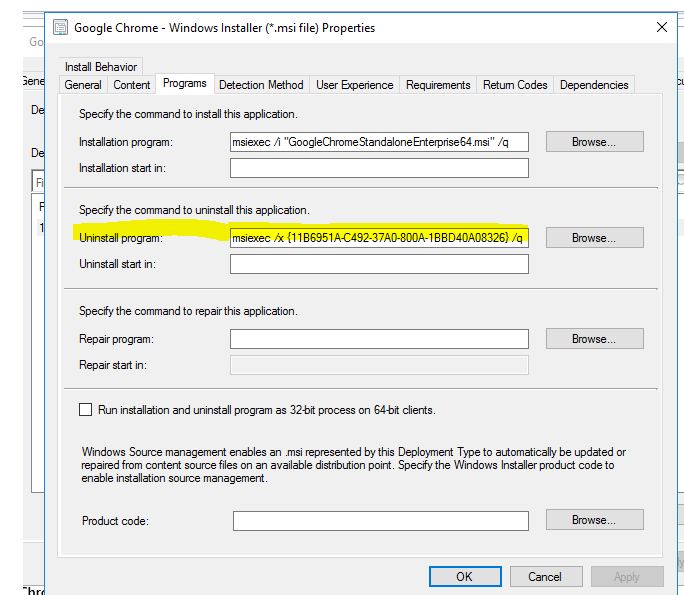Image resolution: width=684 pixels, height=595 pixels.
Task: Click the Cancel button
Action: click(x=546, y=577)
